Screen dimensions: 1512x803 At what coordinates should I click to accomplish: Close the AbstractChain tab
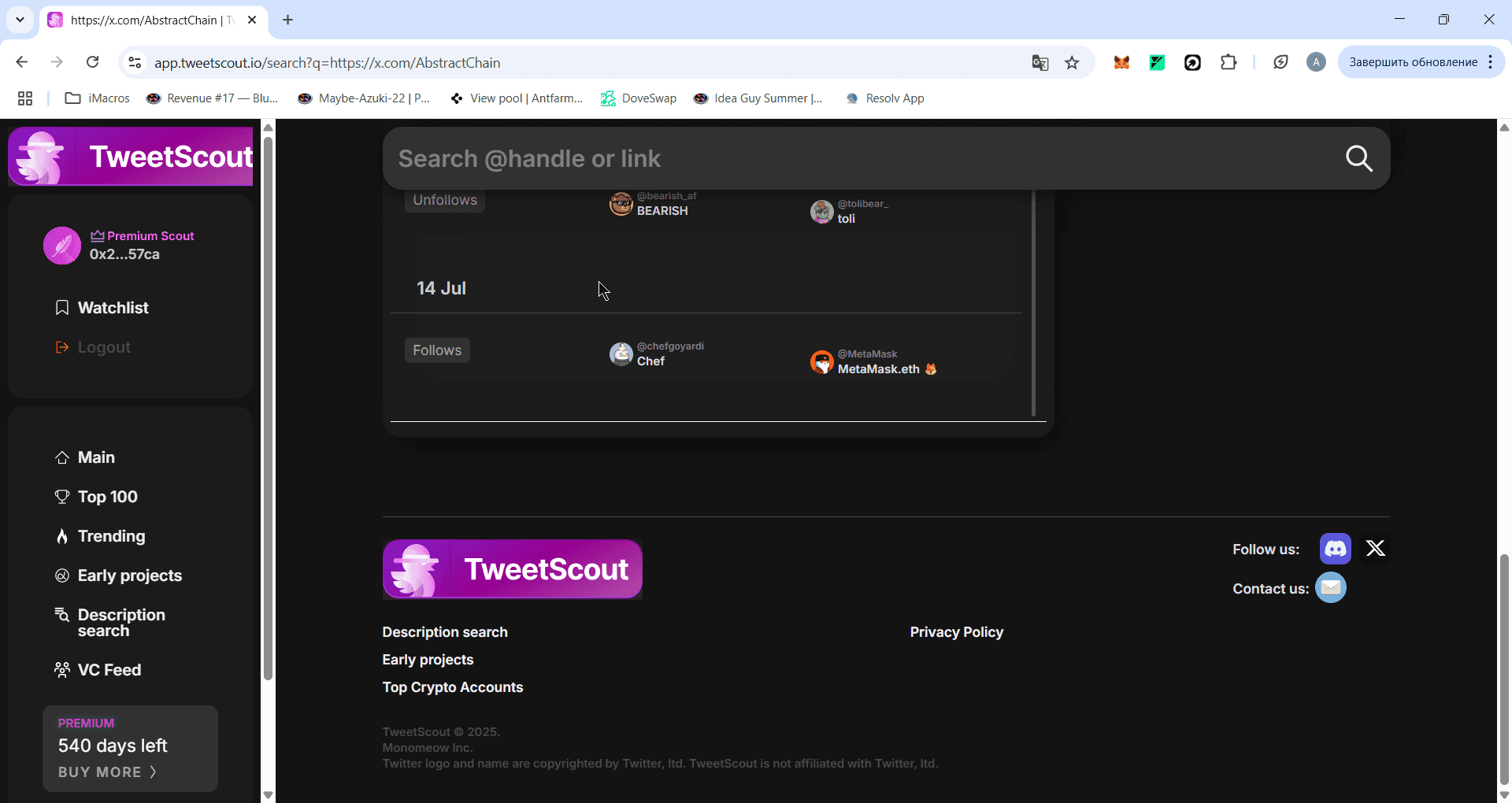[x=252, y=20]
